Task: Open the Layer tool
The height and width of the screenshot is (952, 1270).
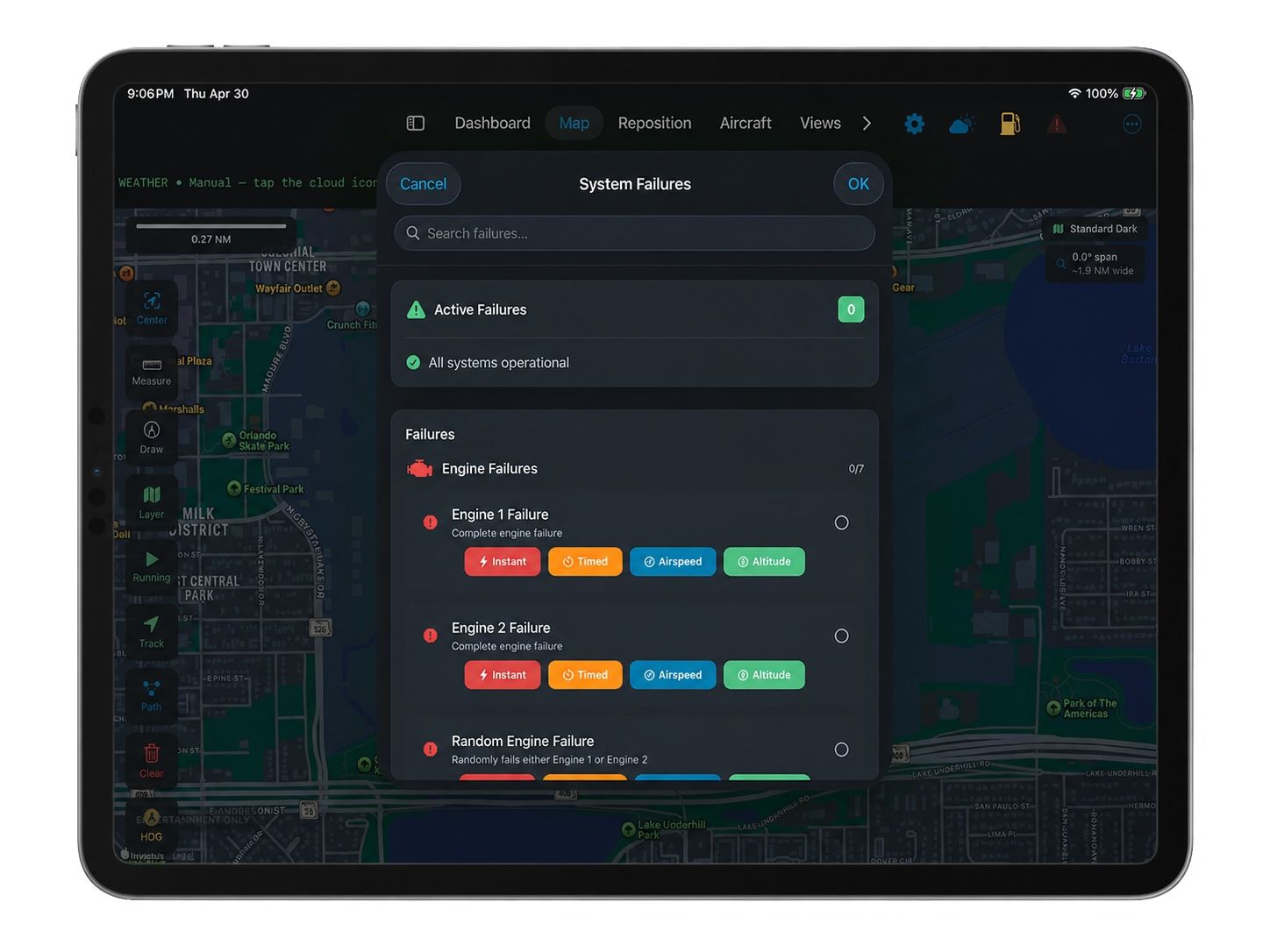Action: (152, 502)
